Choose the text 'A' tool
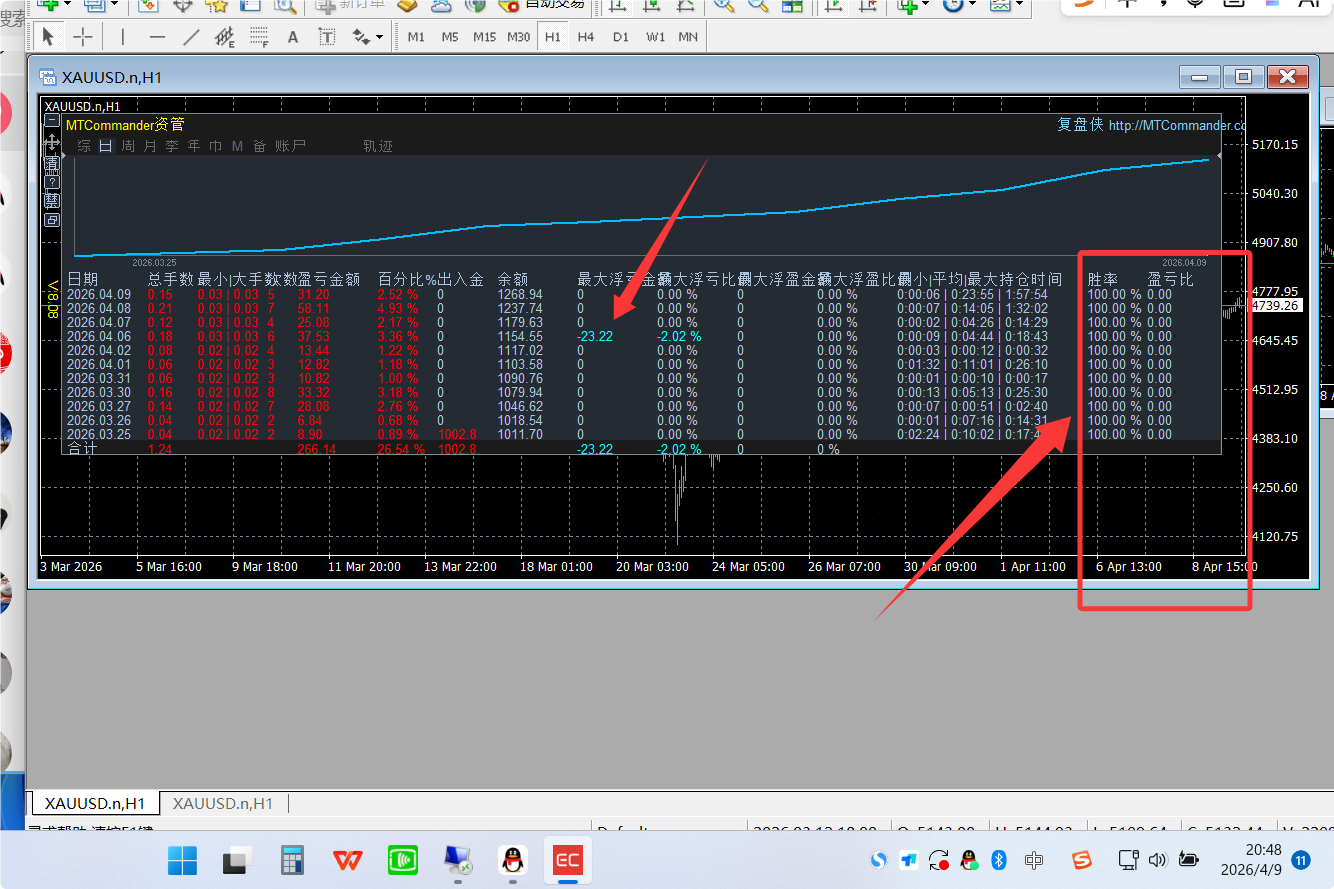1334x889 pixels. [x=293, y=37]
